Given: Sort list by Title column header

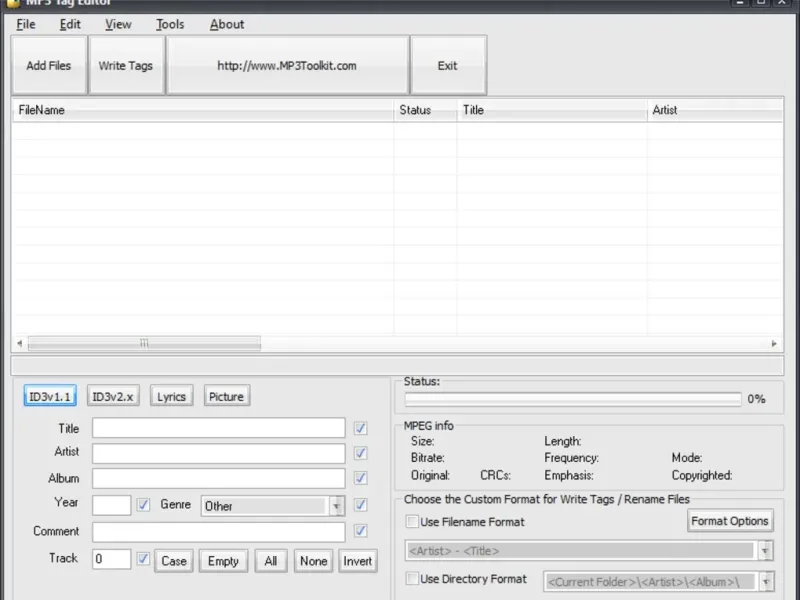Looking at the screenshot, I should pos(552,110).
